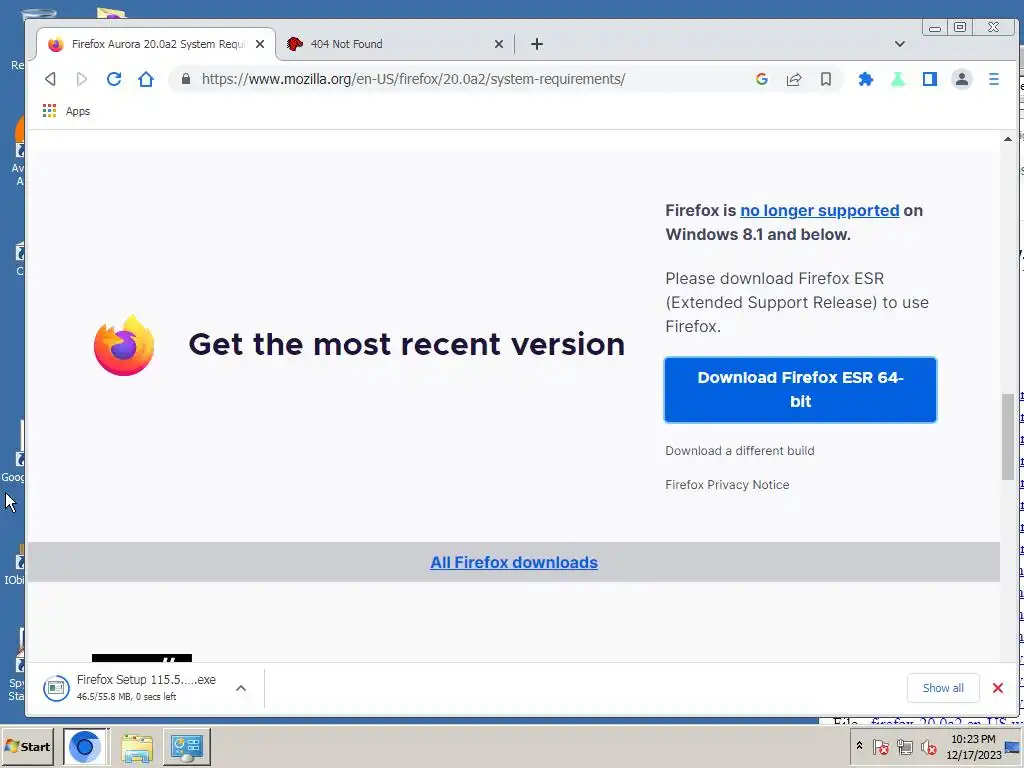Open a new tab with plus button

pyautogui.click(x=537, y=44)
